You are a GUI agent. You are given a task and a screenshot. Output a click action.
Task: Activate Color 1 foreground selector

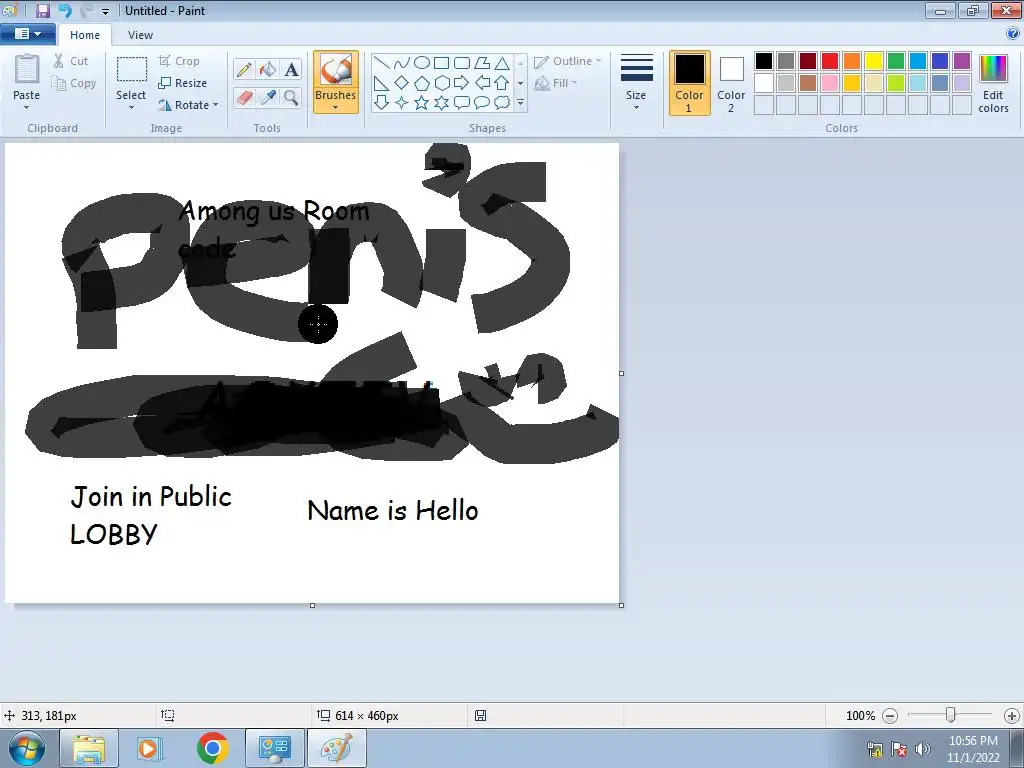(690, 84)
